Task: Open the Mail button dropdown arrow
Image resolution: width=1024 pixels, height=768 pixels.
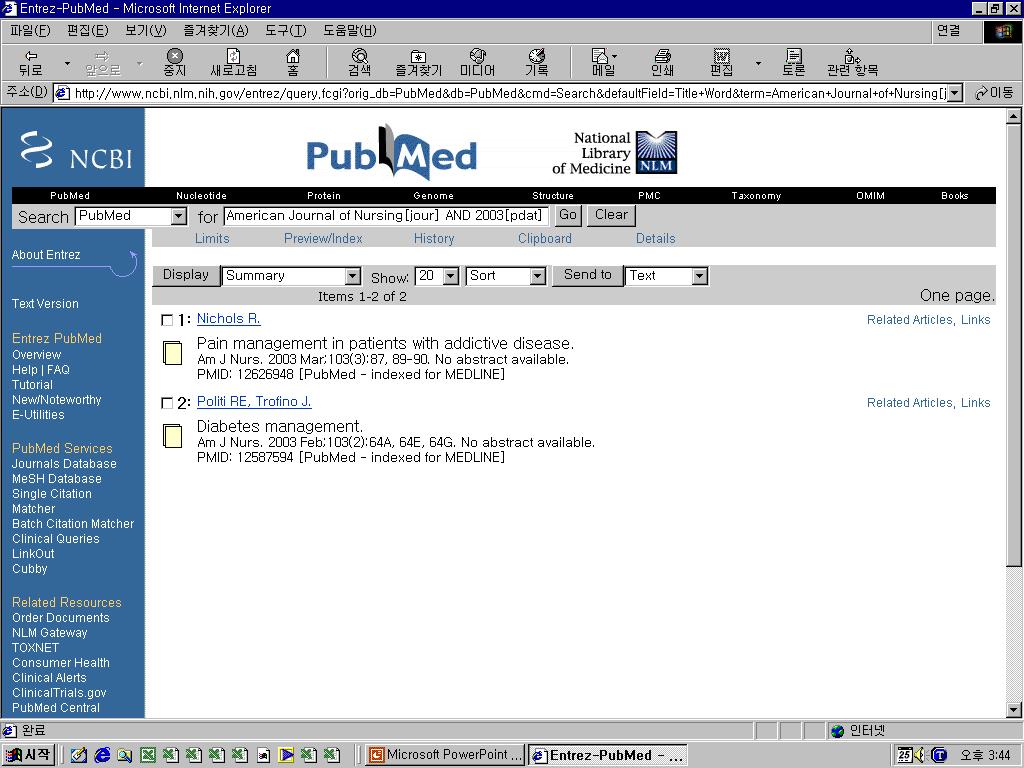Action: 615,56
